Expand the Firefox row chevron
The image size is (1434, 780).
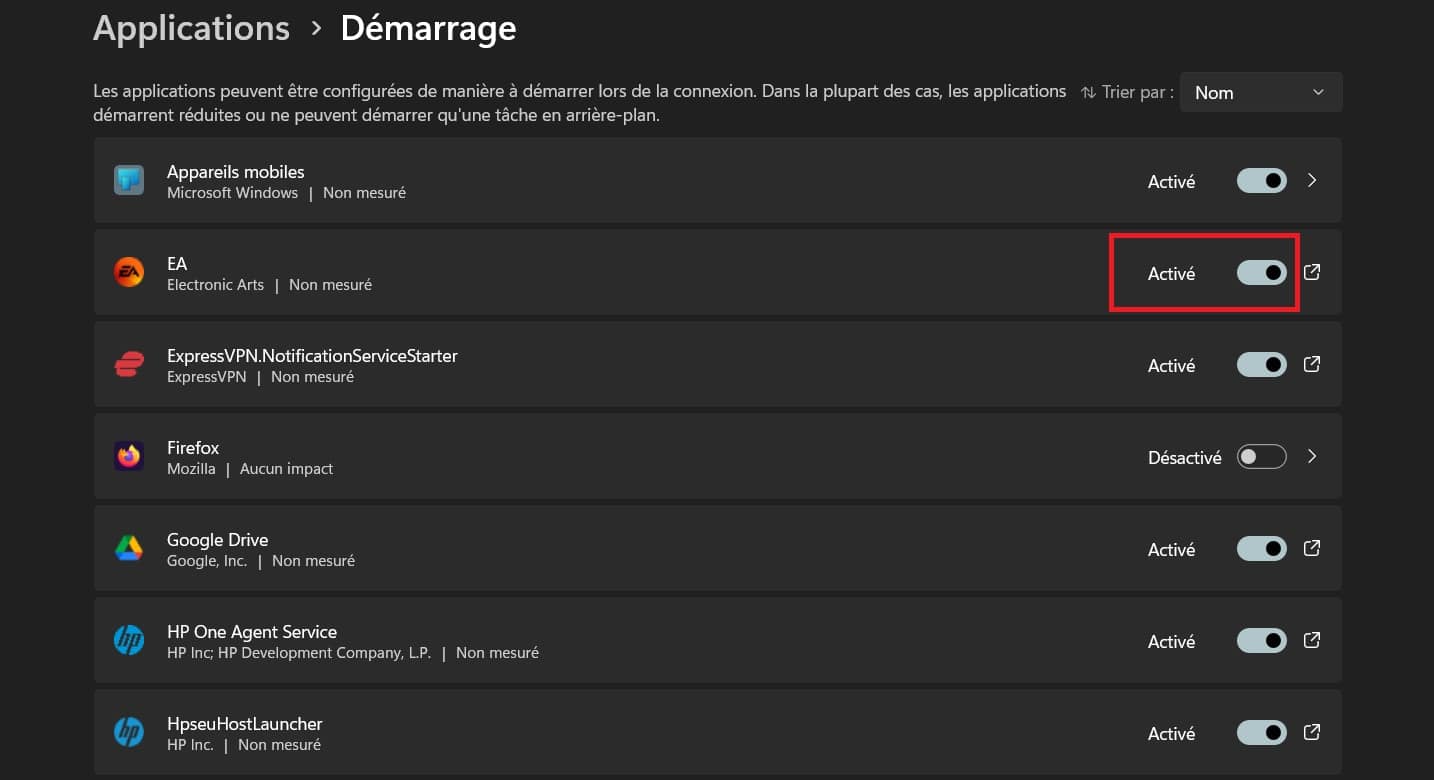[1312, 456]
